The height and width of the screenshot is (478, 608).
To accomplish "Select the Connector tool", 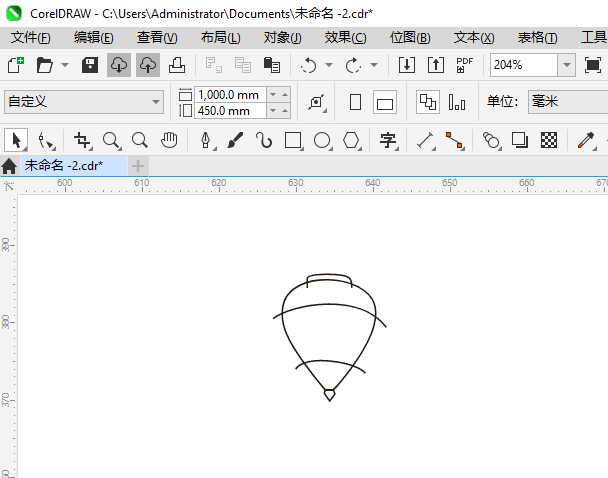I will click(x=454, y=140).
